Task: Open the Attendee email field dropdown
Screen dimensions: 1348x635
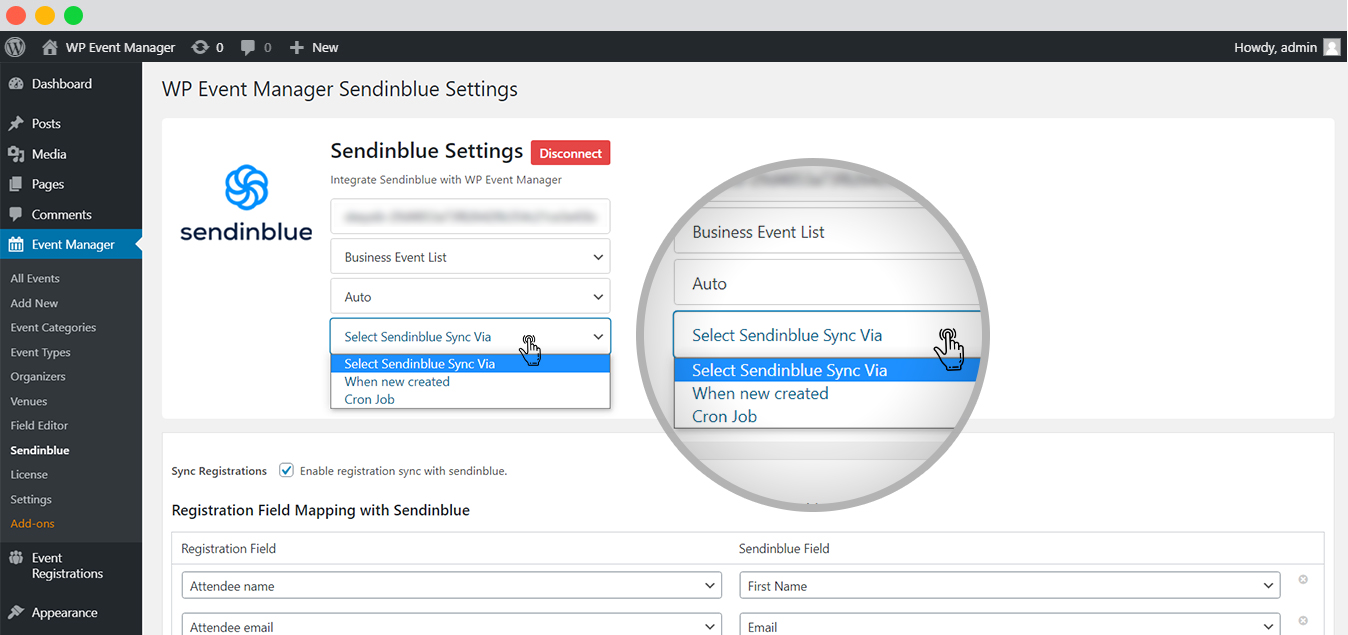Action: click(451, 626)
